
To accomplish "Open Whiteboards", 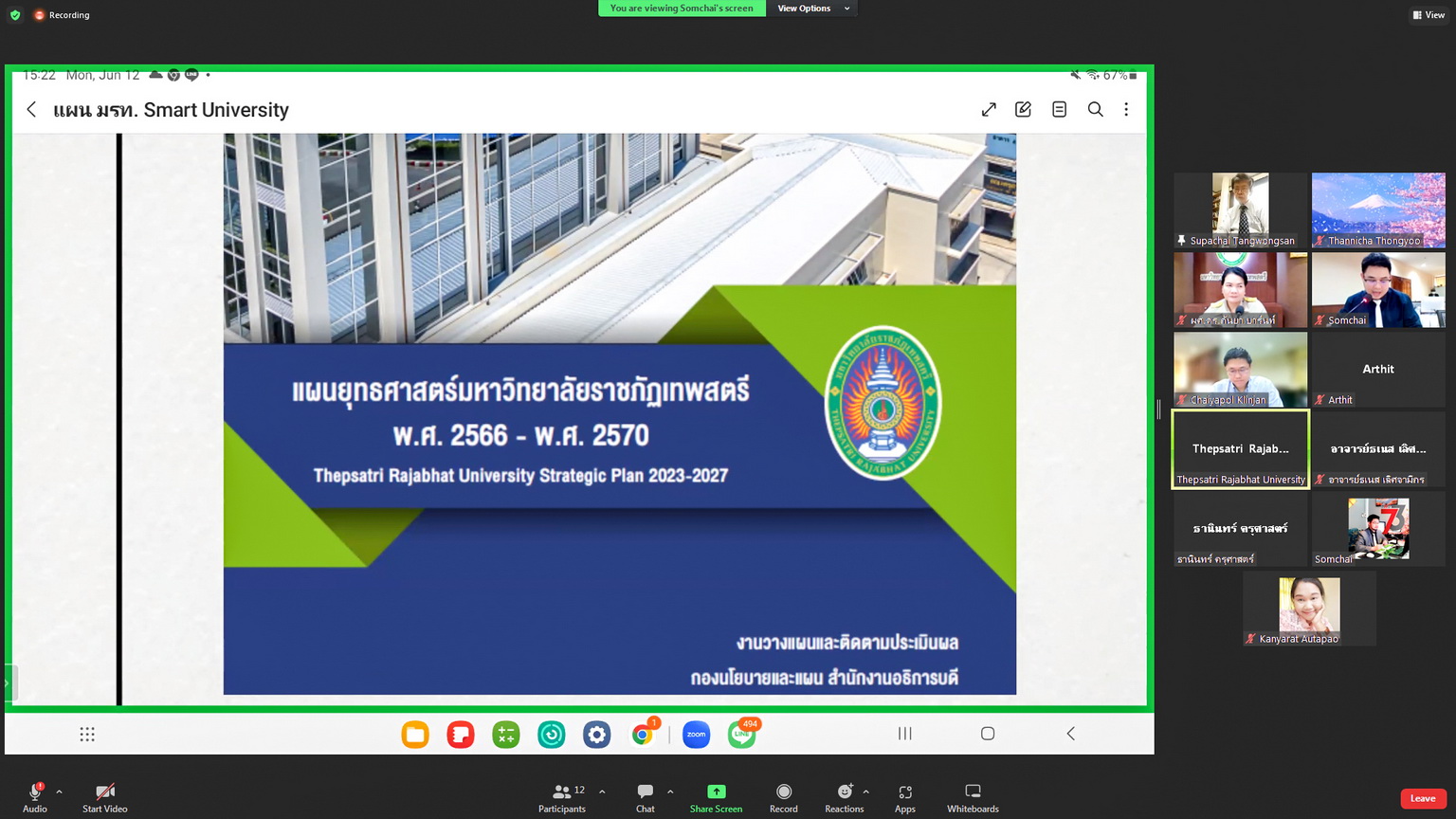I will [973, 797].
